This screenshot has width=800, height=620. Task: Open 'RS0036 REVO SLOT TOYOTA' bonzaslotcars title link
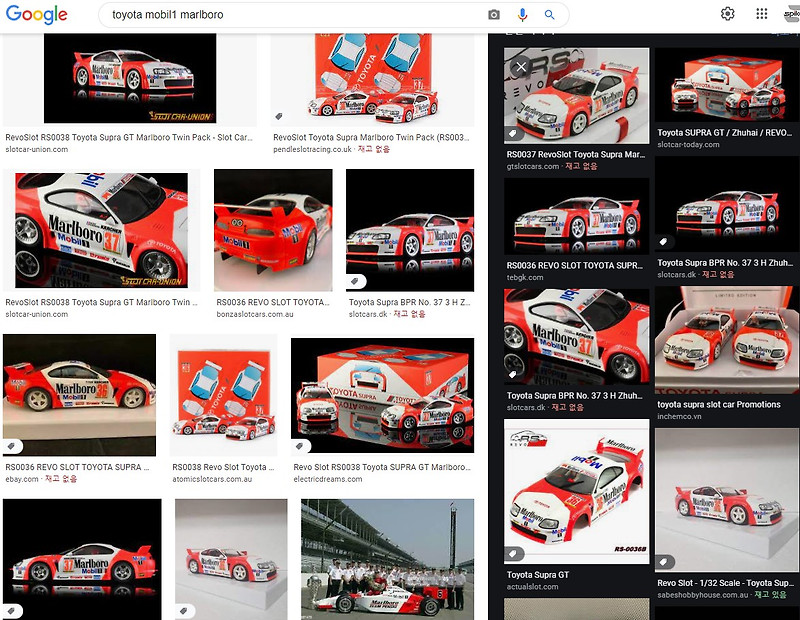pos(273,302)
